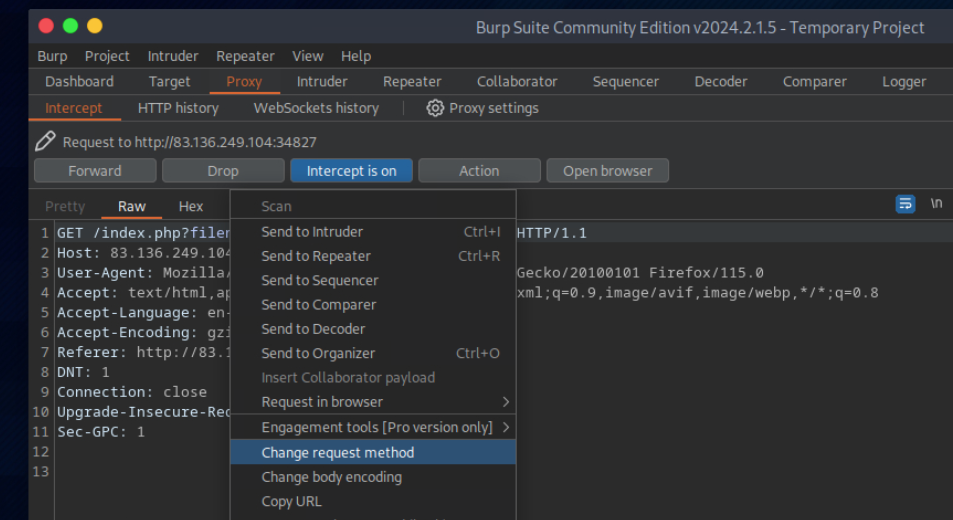The height and width of the screenshot is (520, 953).
Task: Open Proxy settings via gear icon
Action: click(x=435, y=108)
